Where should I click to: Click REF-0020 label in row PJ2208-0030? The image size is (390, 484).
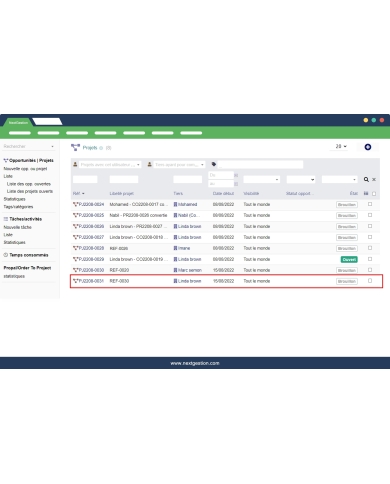pyautogui.click(x=119, y=270)
